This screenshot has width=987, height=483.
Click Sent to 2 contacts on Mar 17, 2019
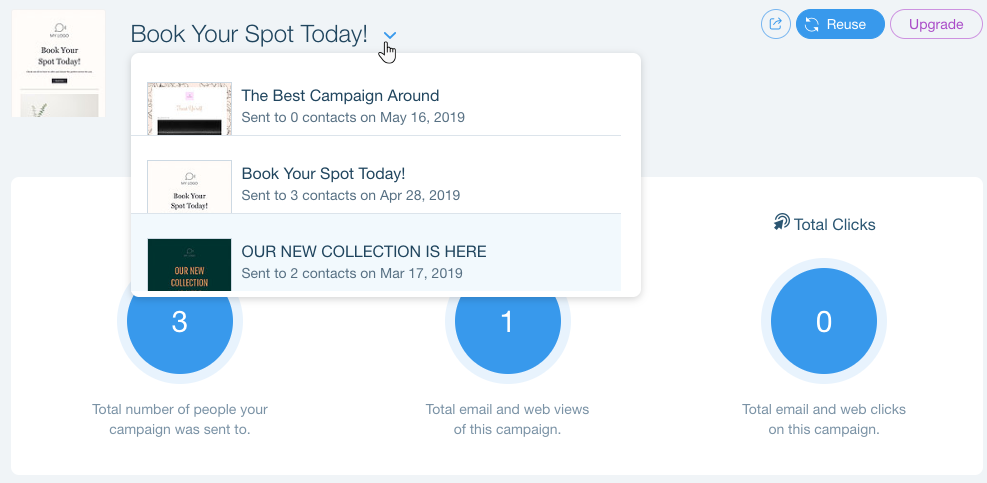pos(352,273)
